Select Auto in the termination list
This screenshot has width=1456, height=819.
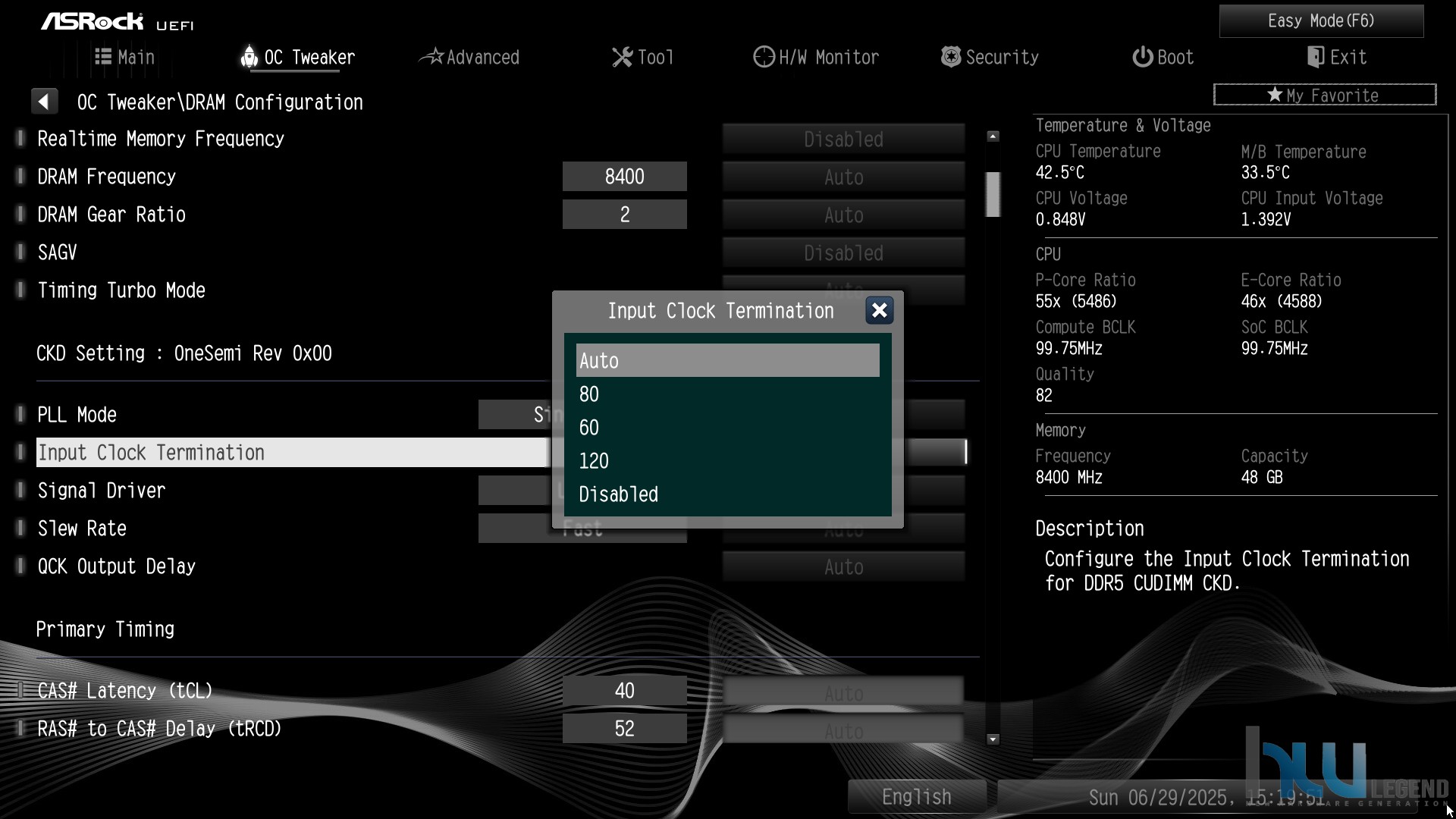click(728, 361)
